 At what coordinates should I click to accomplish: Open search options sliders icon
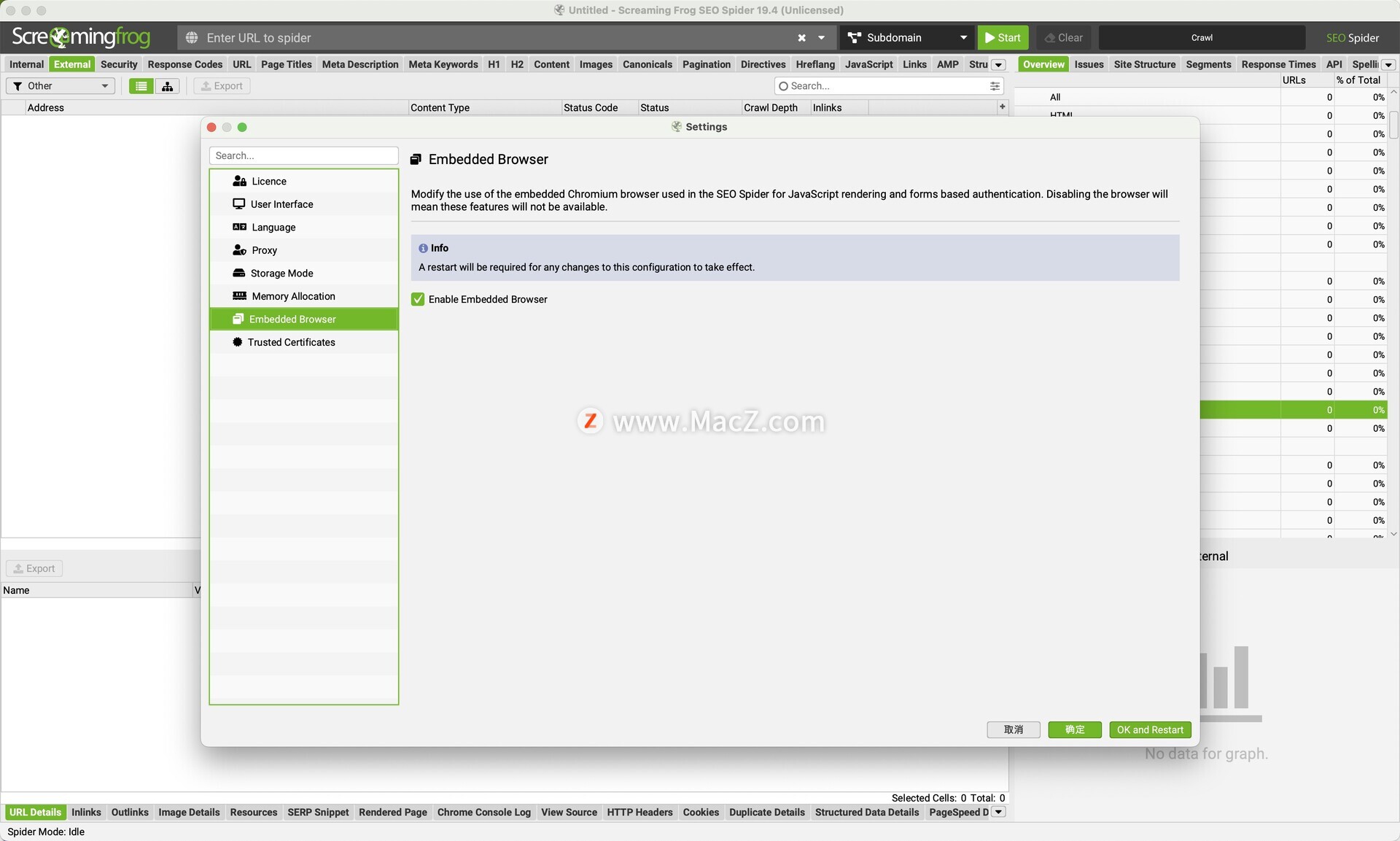[x=995, y=86]
